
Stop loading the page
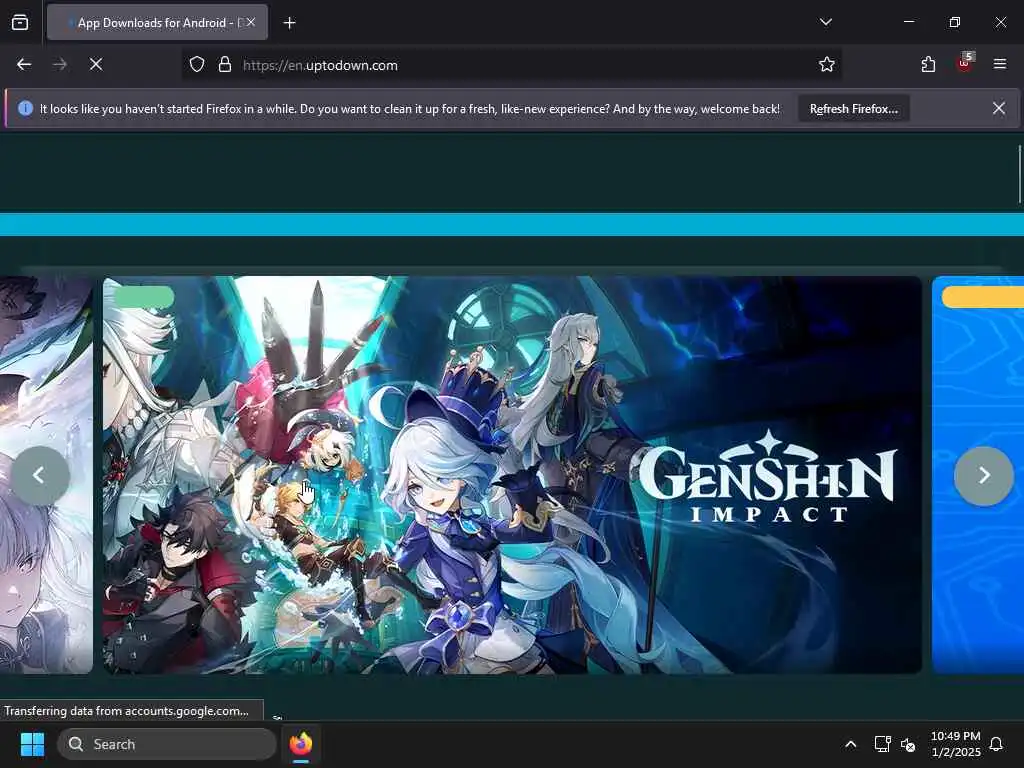click(95, 64)
